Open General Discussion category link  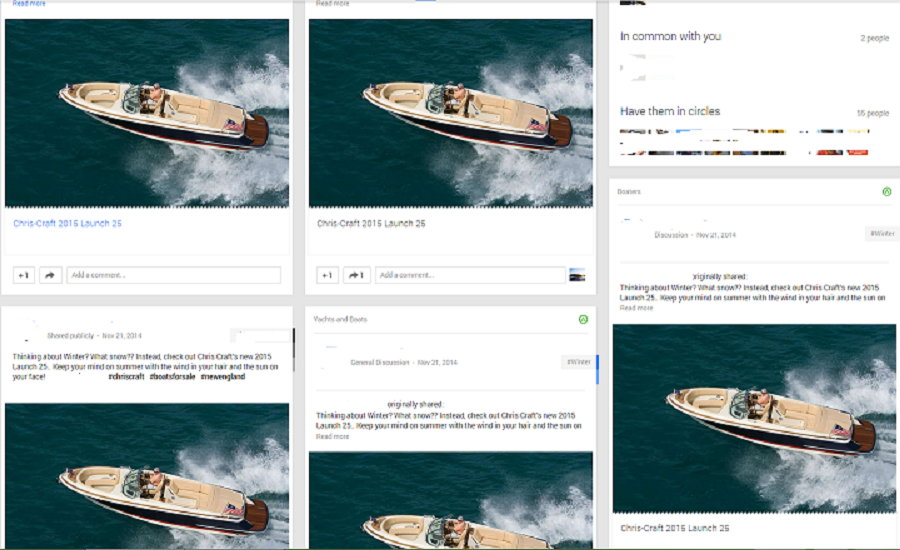379,363
